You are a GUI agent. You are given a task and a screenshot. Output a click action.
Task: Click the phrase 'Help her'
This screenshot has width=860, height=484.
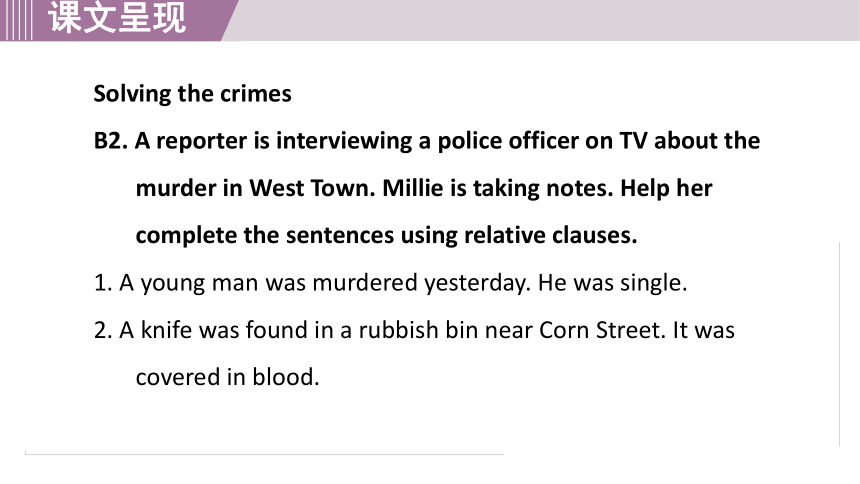[666, 189]
